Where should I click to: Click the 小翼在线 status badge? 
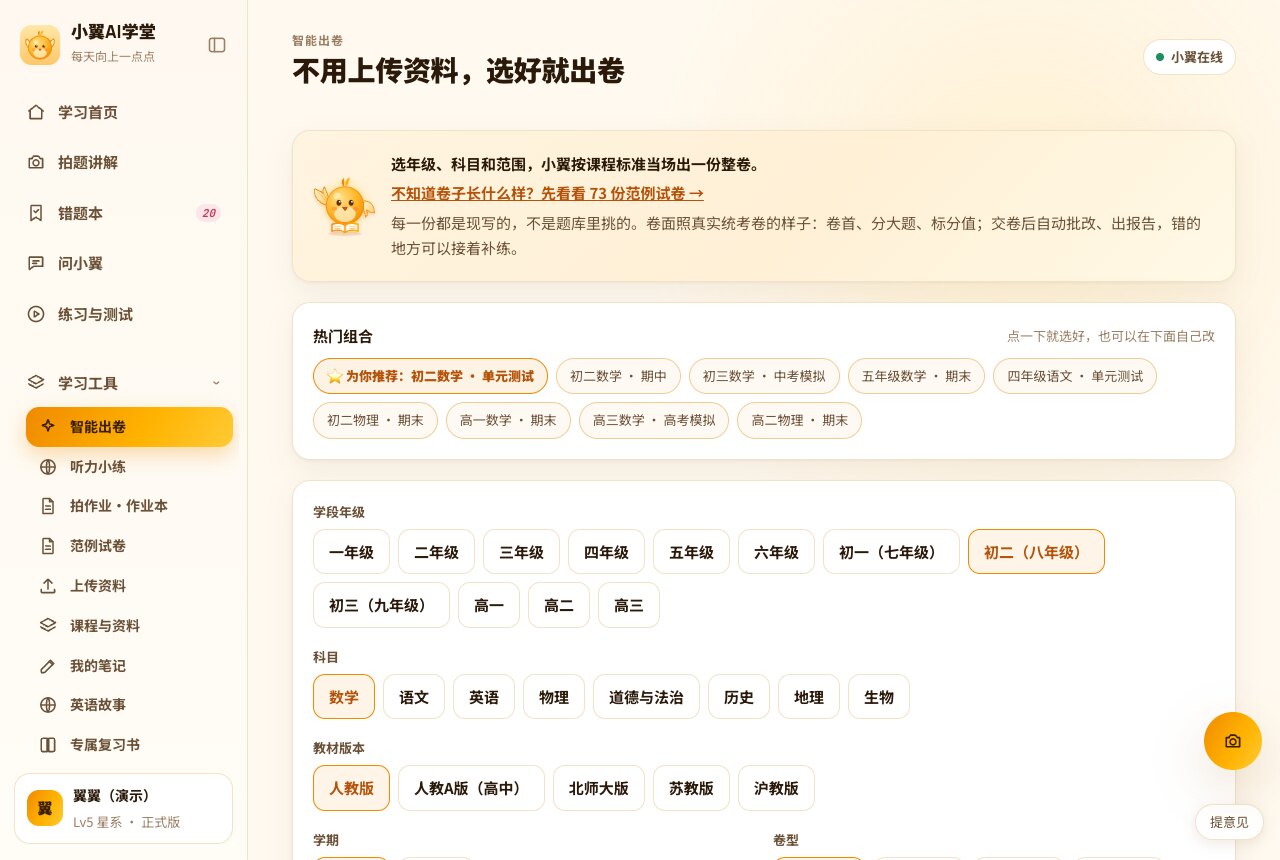click(1189, 57)
